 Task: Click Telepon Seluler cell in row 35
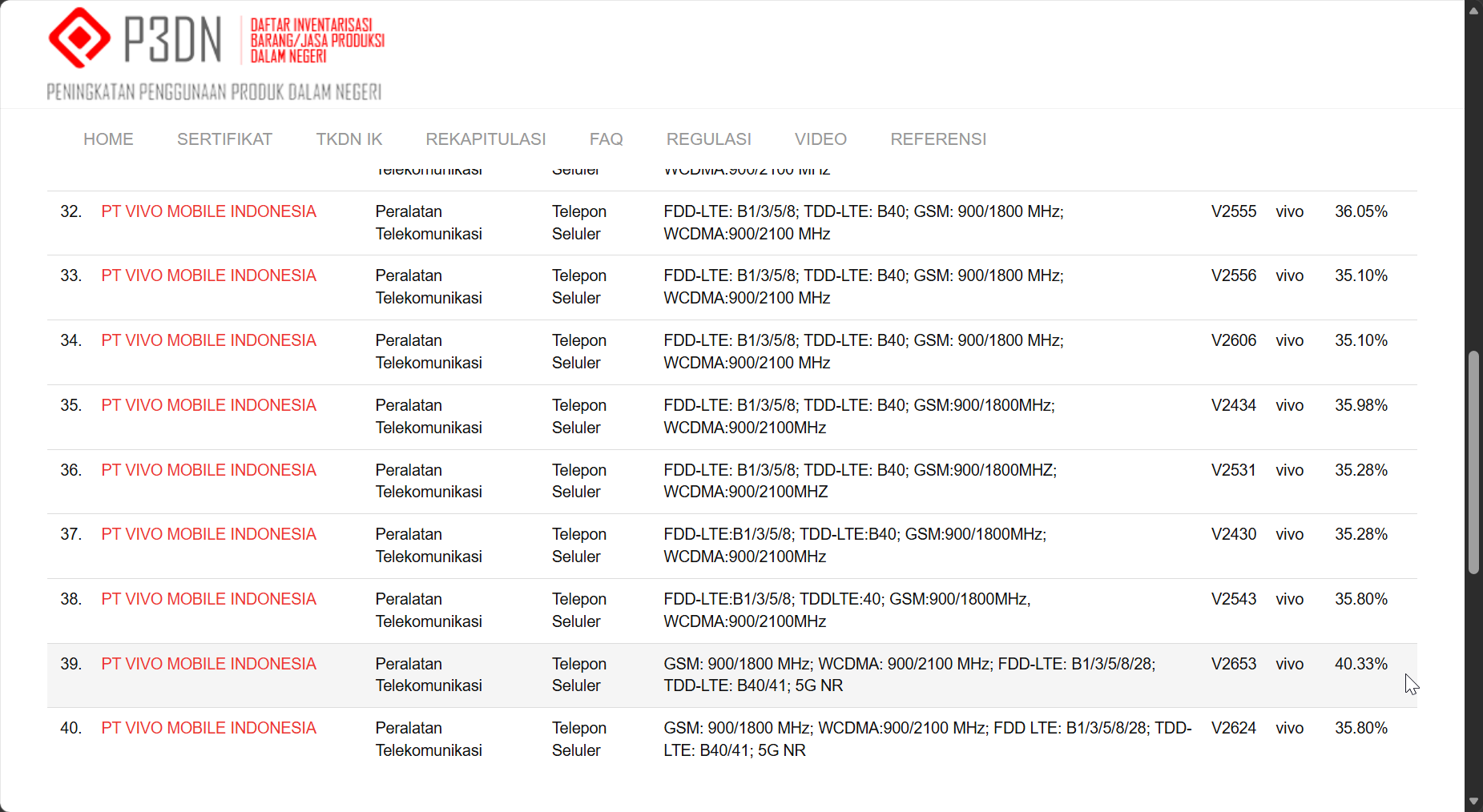click(579, 416)
